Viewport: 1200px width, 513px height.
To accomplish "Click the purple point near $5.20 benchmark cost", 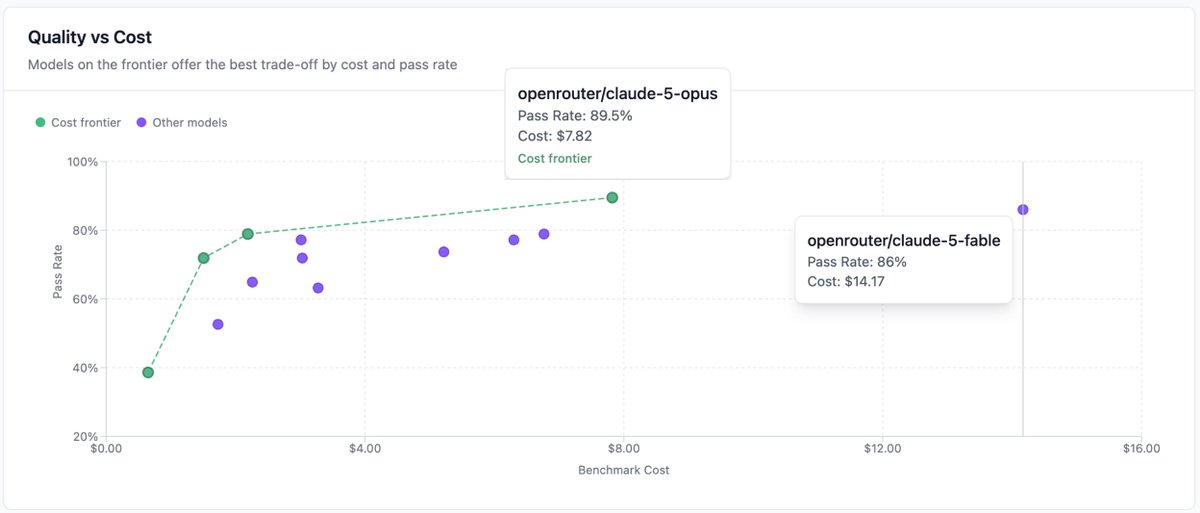I will (x=444, y=251).
